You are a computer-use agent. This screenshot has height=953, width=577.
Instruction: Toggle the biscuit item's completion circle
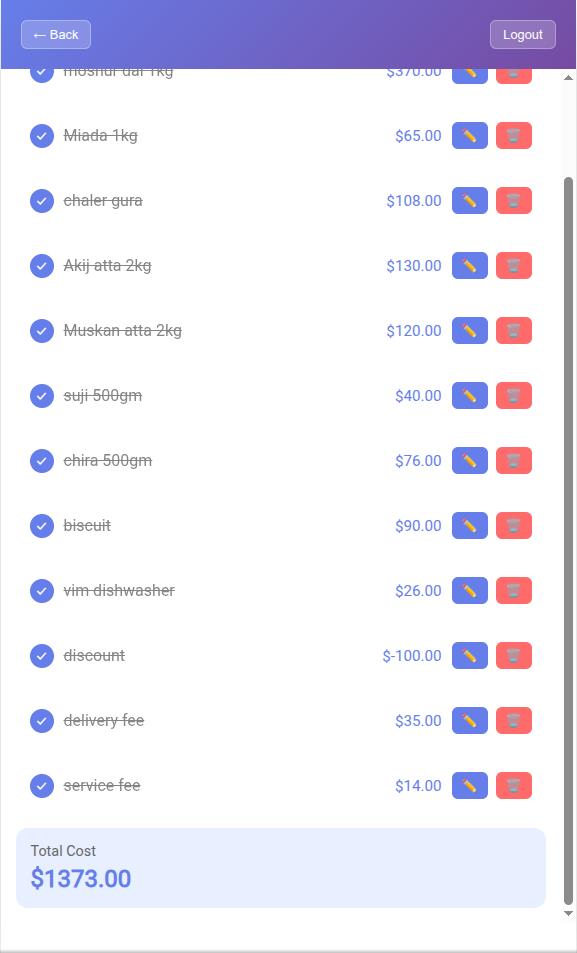click(x=41, y=525)
